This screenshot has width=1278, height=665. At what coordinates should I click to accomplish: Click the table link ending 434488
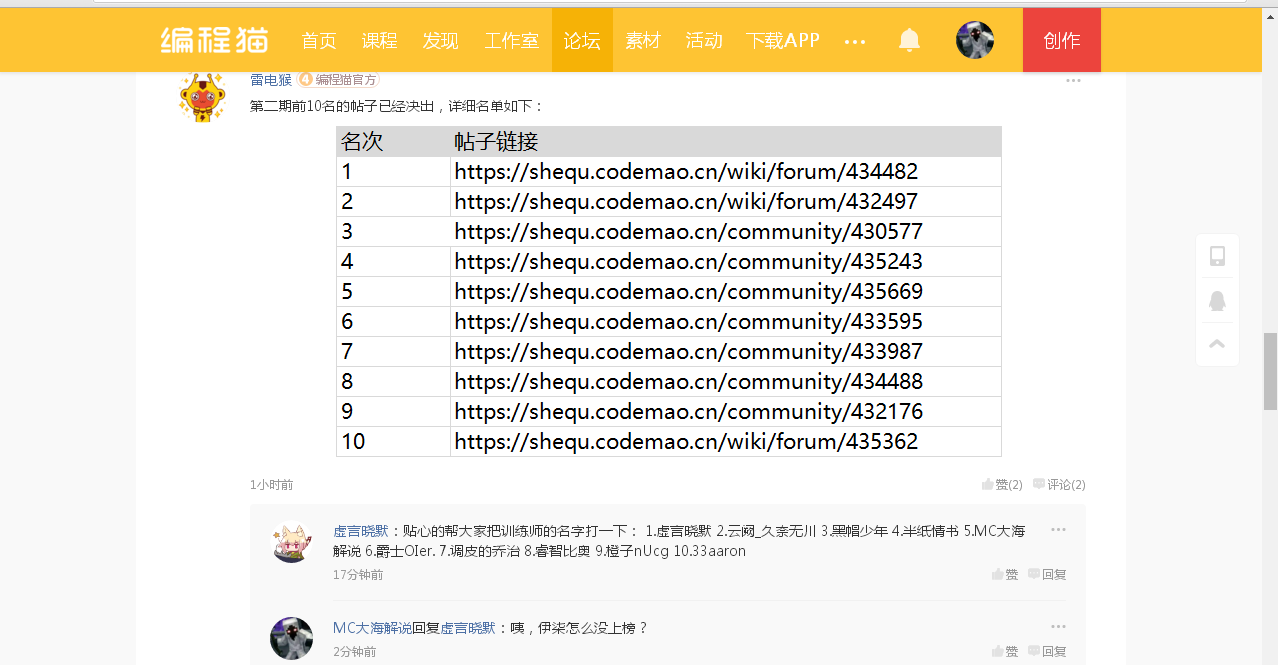point(688,382)
